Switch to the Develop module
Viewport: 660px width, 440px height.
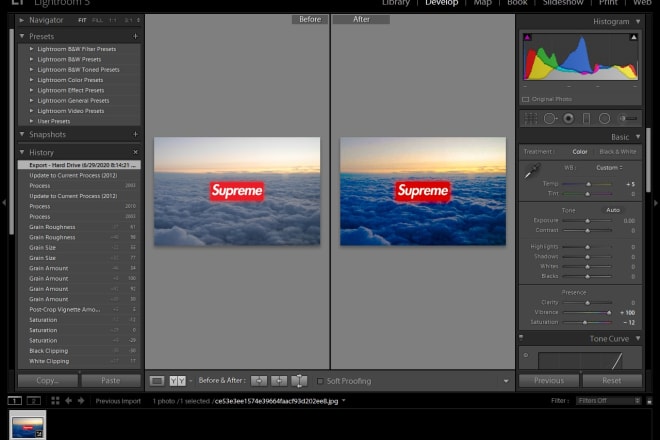[x=442, y=3]
